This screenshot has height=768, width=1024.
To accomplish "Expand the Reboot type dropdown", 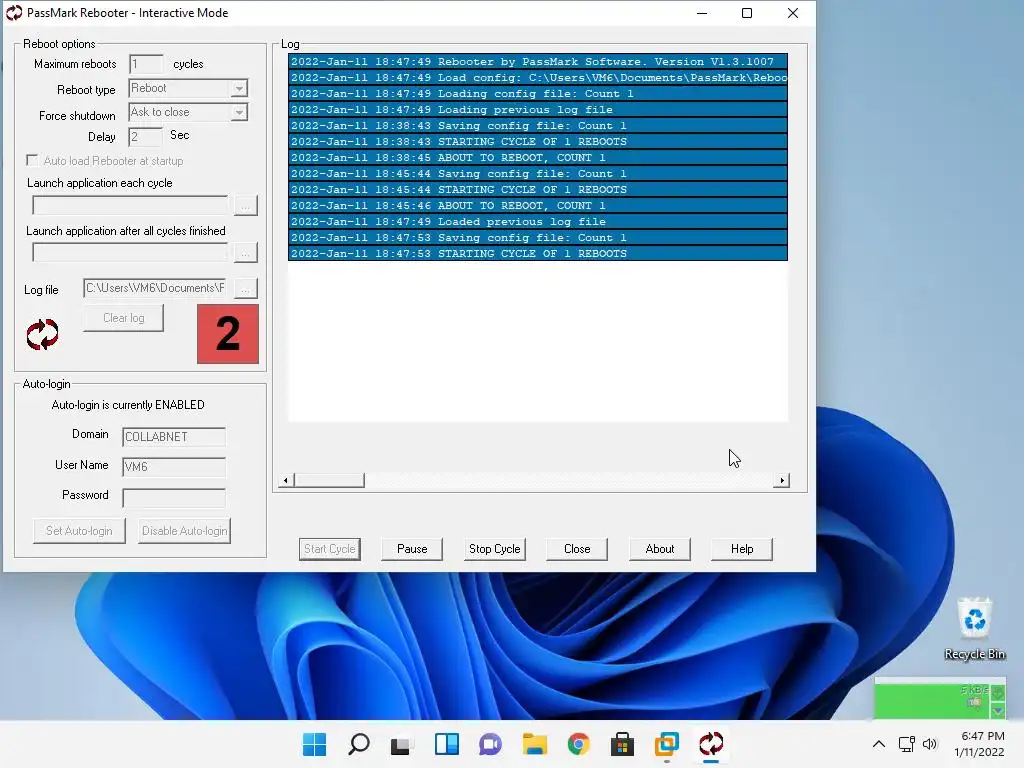I will [240, 89].
